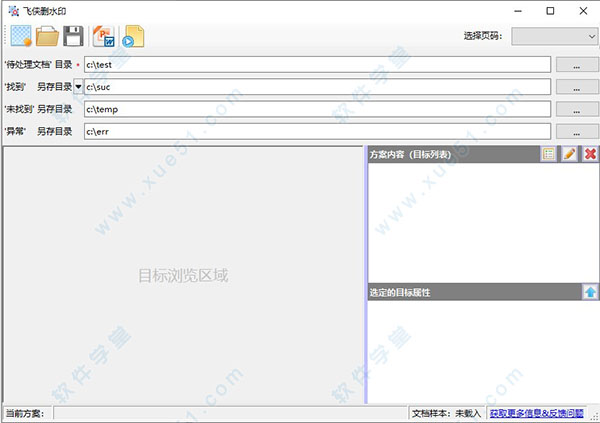Browse for the 找到 save directory
Viewport: 600px width, 423px height.
tap(577, 87)
